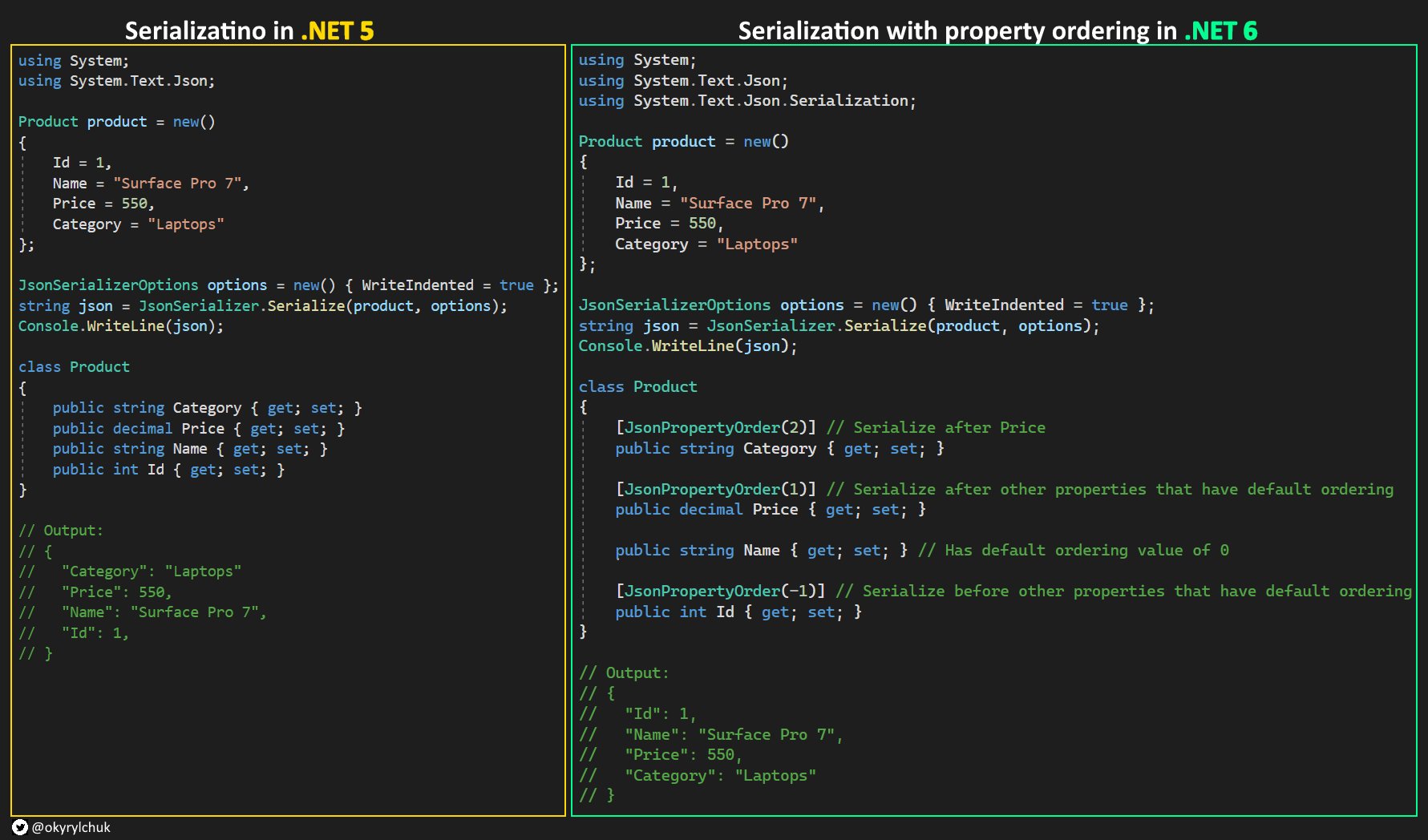Click the [JsonPropertyOrder(-1)] attribute above Id

pyautogui.click(x=720, y=591)
